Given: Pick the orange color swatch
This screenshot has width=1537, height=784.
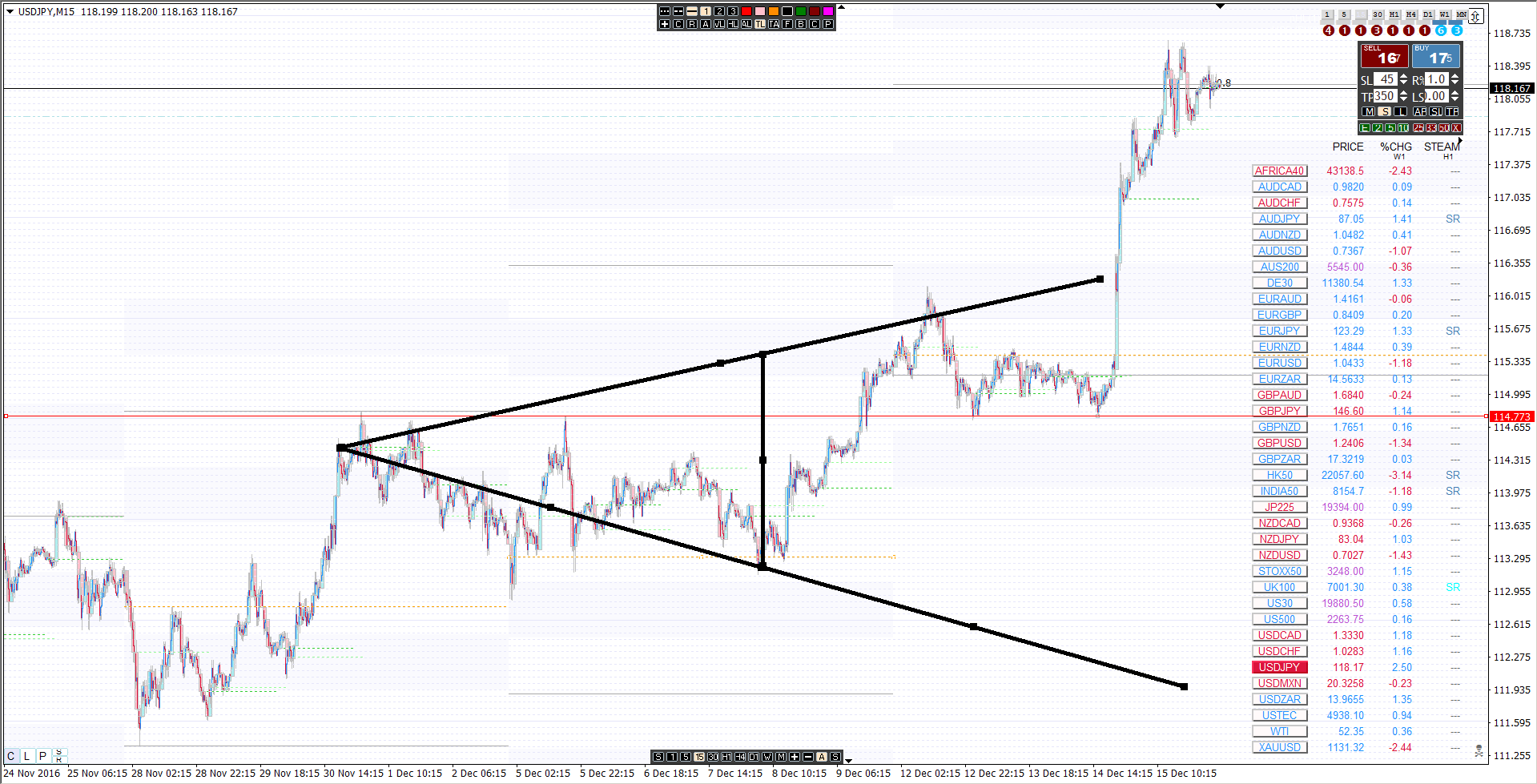Looking at the screenshot, I should [x=774, y=11].
